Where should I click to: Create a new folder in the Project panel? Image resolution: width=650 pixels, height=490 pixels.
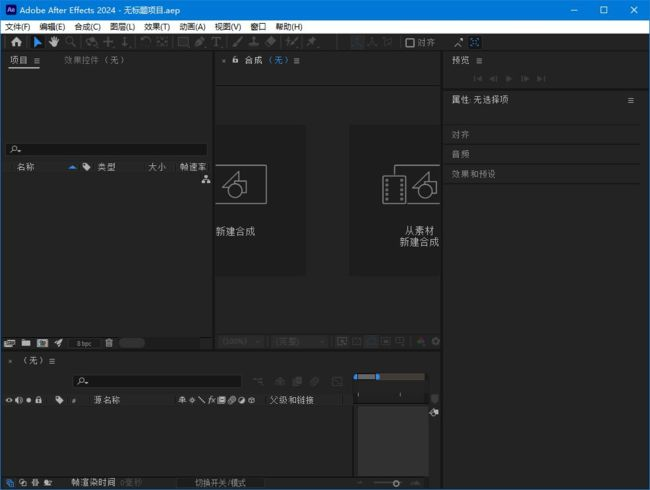point(26,342)
